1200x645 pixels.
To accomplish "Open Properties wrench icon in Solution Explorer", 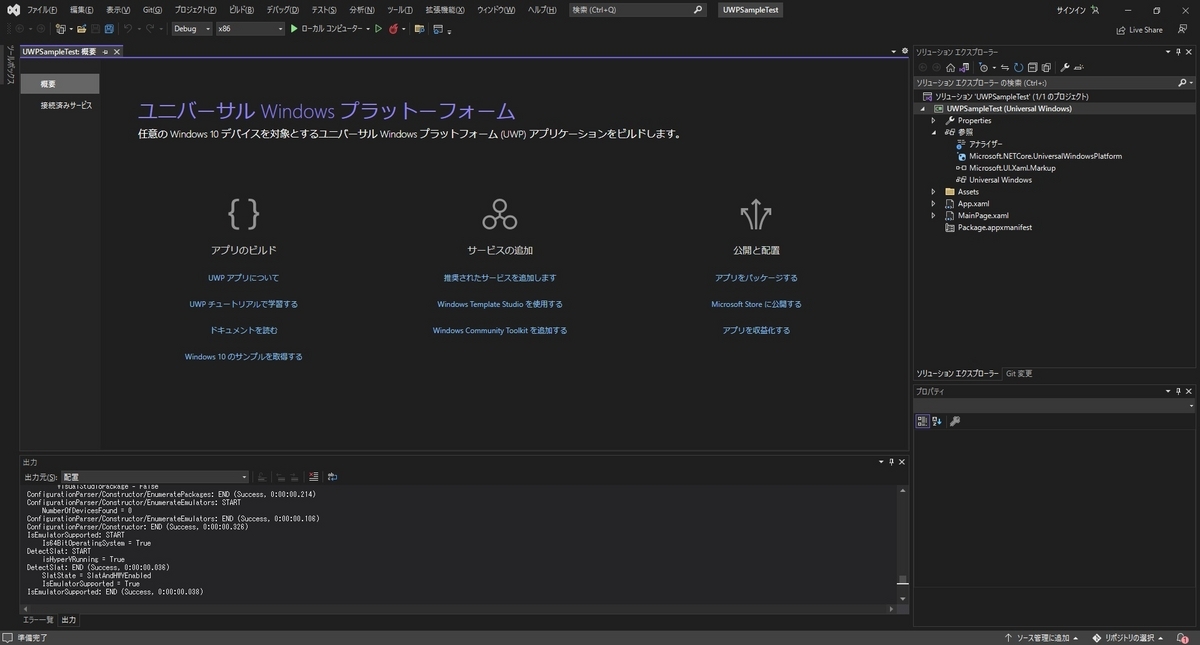I will pyautogui.click(x=1065, y=68).
